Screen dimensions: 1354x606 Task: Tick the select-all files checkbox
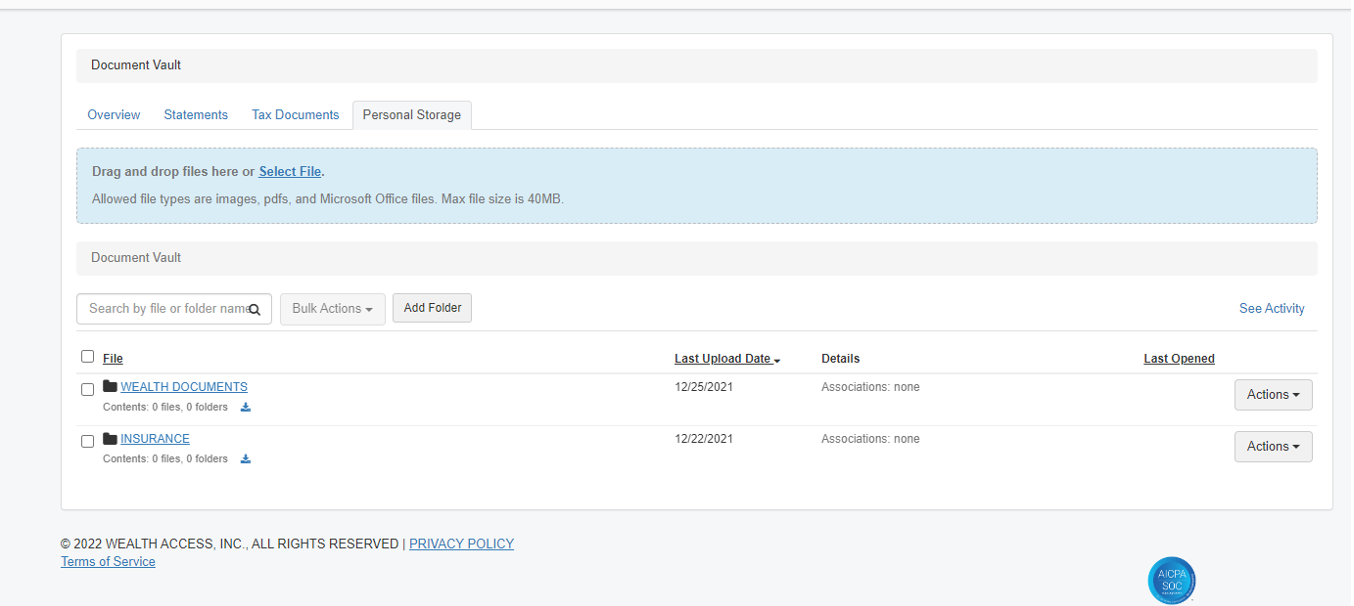point(87,356)
